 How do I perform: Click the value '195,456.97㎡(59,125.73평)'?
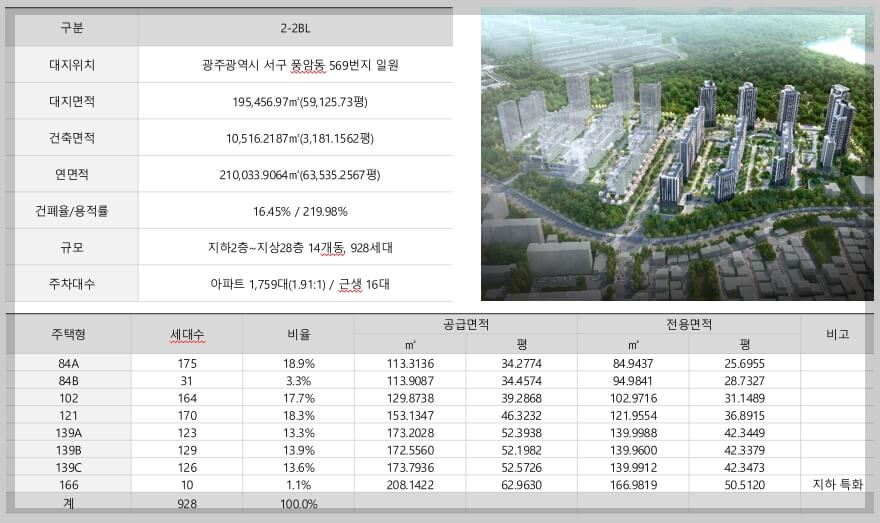click(x=300, y=102)
